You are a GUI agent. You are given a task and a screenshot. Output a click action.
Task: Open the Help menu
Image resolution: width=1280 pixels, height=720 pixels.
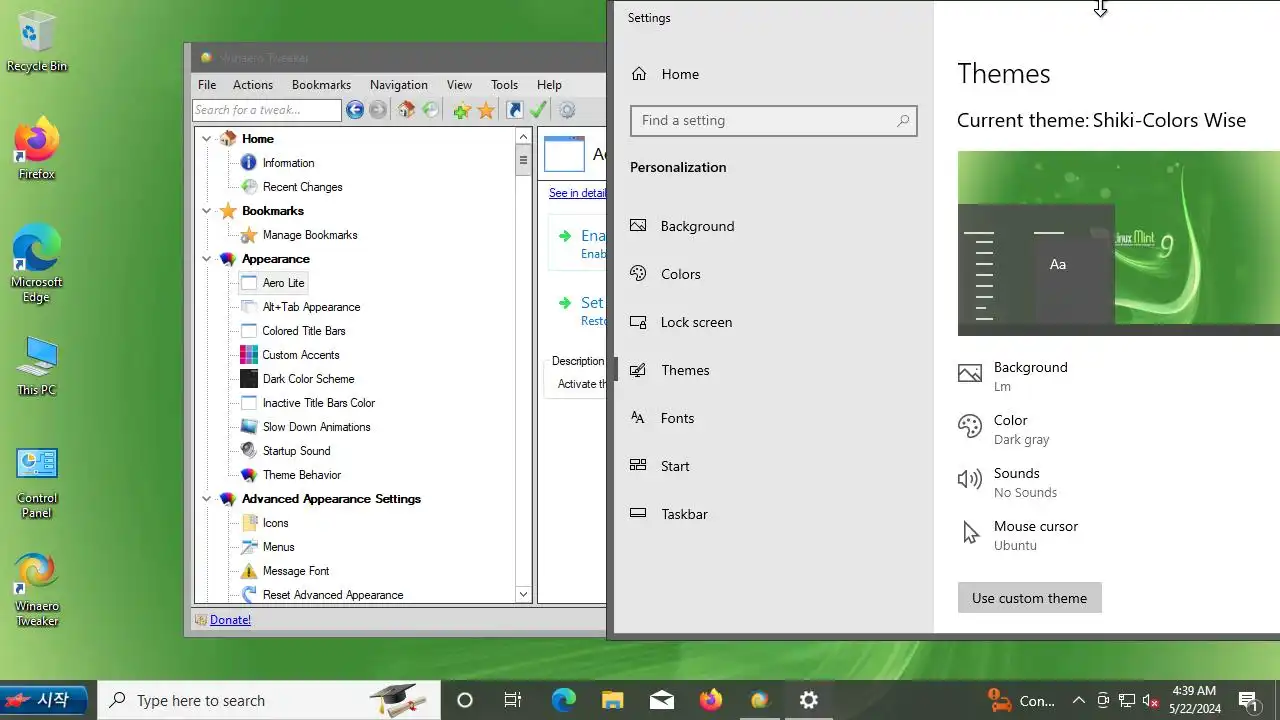(x=549, y=85)
